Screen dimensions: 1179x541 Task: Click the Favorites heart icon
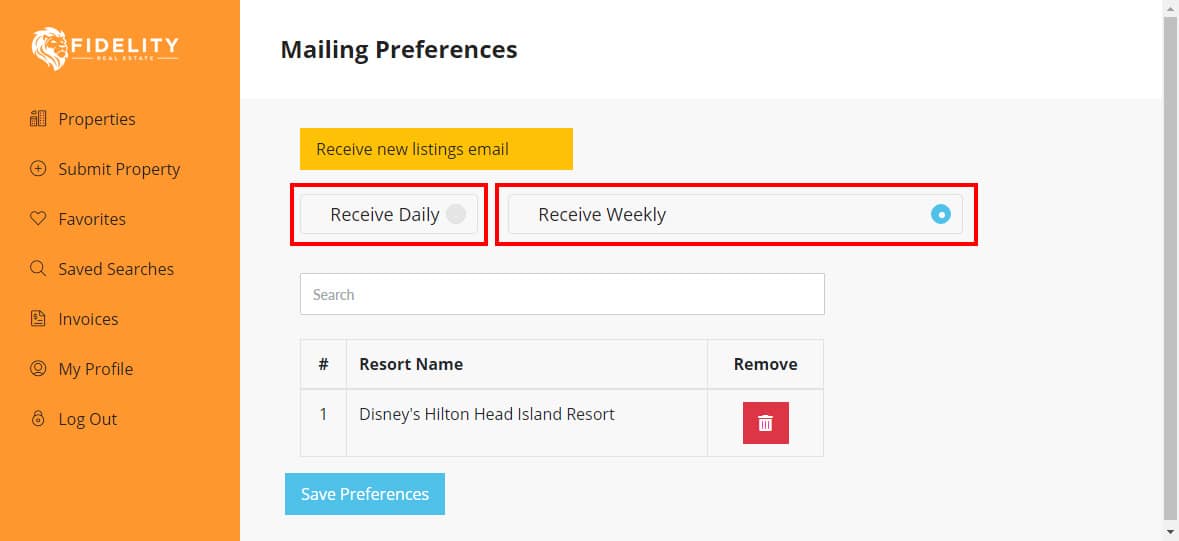click(x=38, y=219)
